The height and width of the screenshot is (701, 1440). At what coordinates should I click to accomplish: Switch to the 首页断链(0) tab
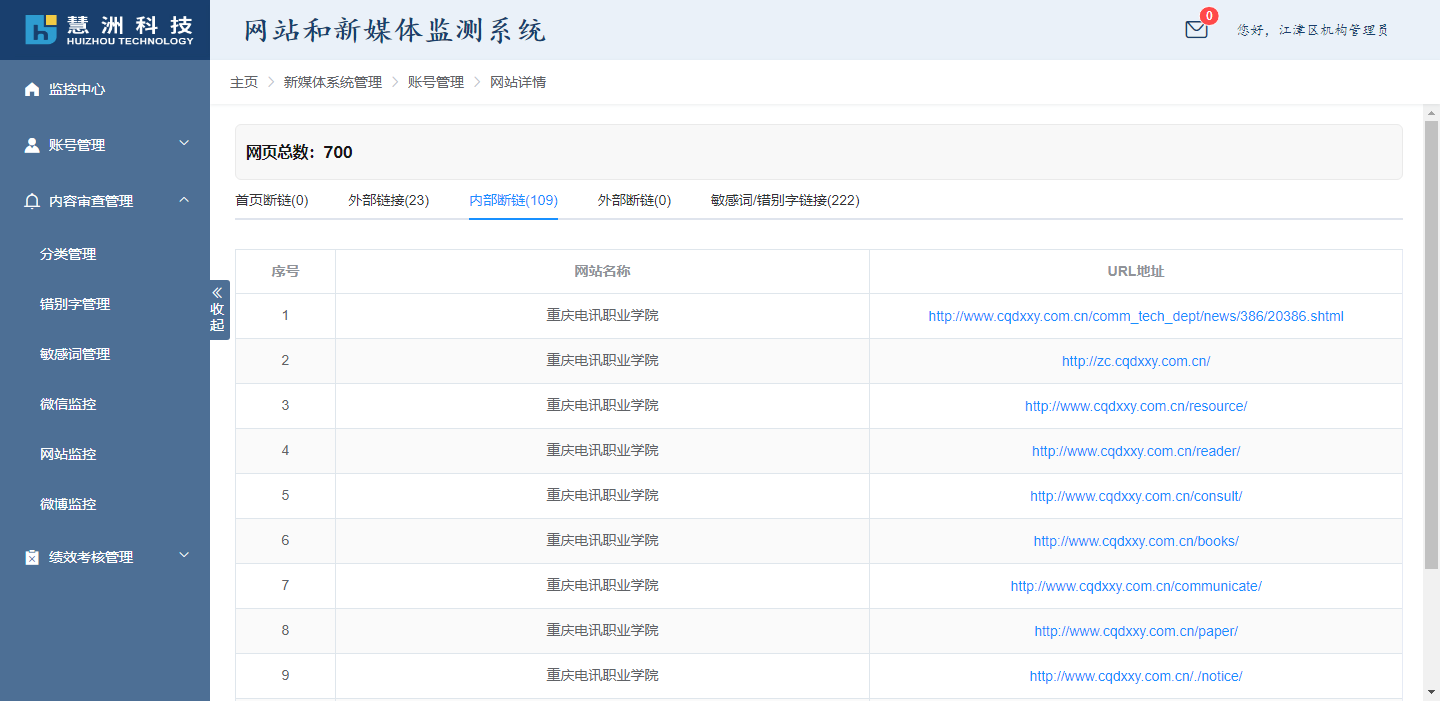(272, 200)
